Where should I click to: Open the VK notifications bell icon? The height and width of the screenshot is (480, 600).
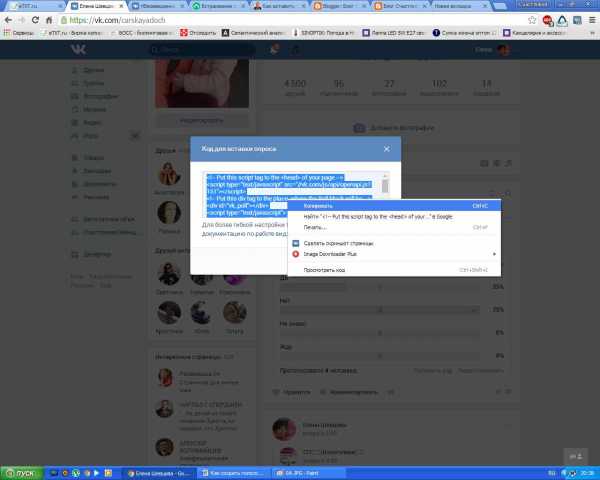(274, 49)
